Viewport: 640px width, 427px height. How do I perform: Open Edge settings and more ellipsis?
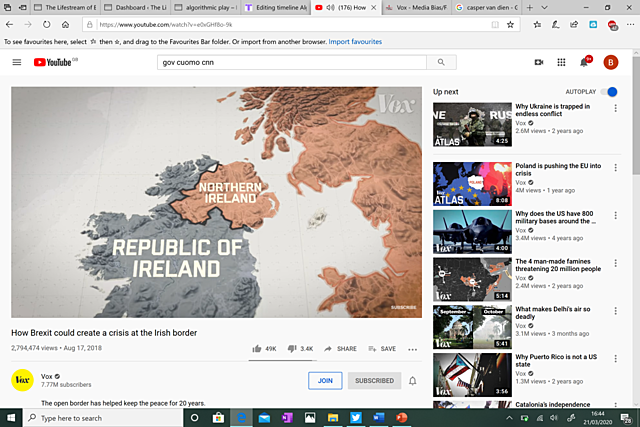point(630,24)
